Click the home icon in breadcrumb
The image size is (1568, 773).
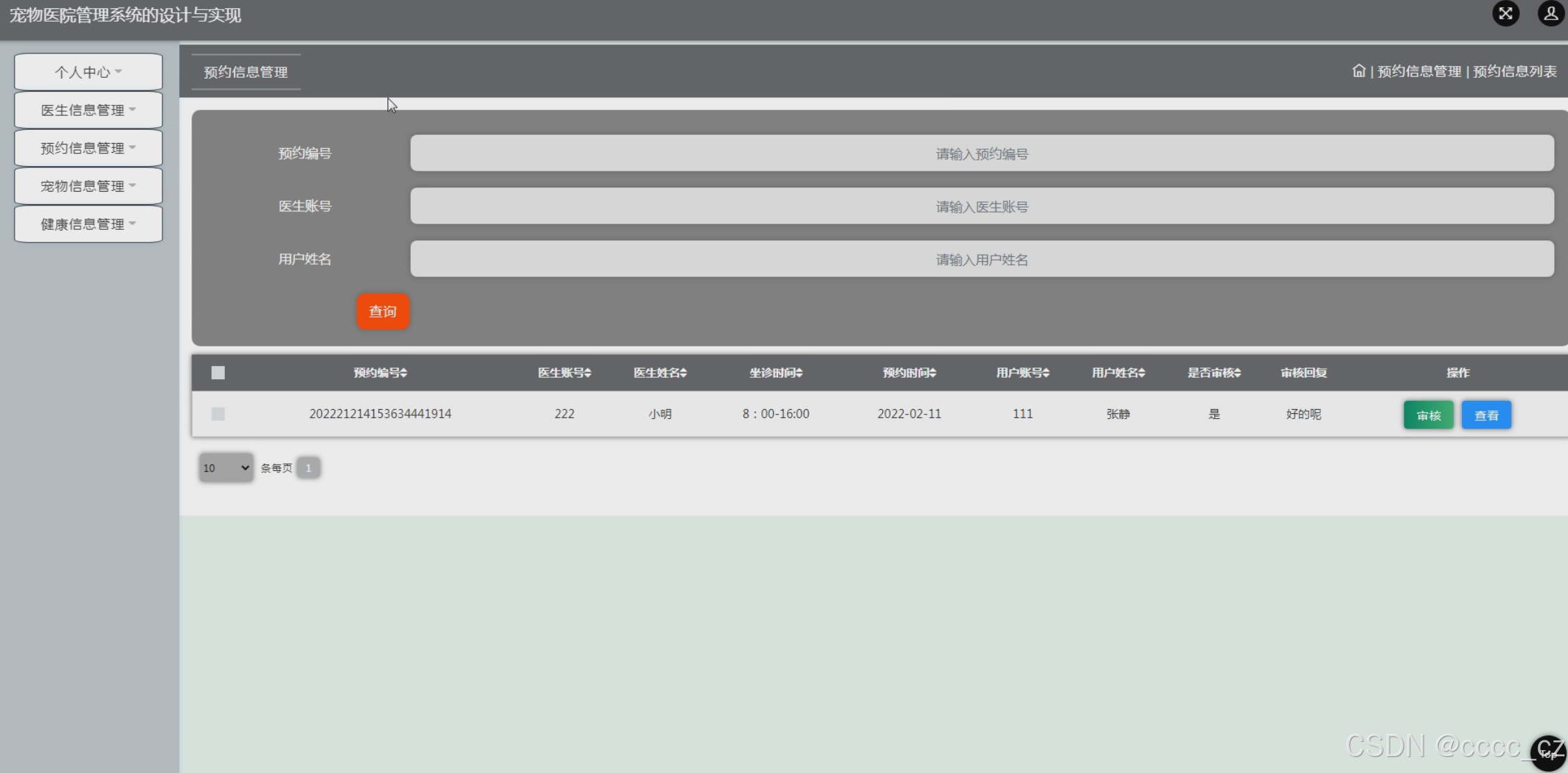(x=1358, y=71)
